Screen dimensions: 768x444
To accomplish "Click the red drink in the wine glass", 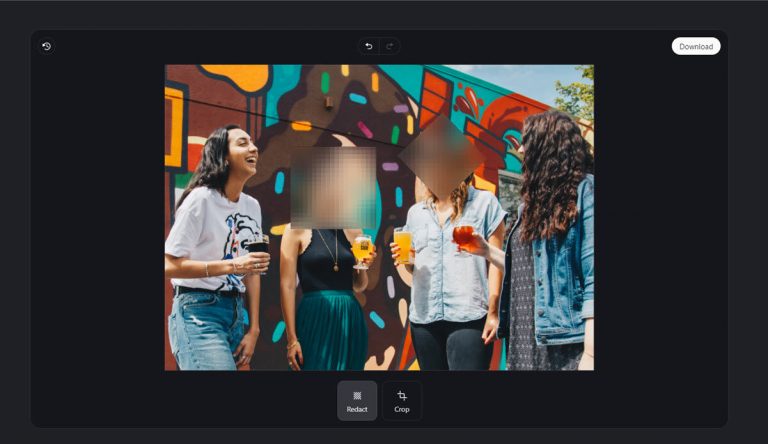I will tap(463, 236).
